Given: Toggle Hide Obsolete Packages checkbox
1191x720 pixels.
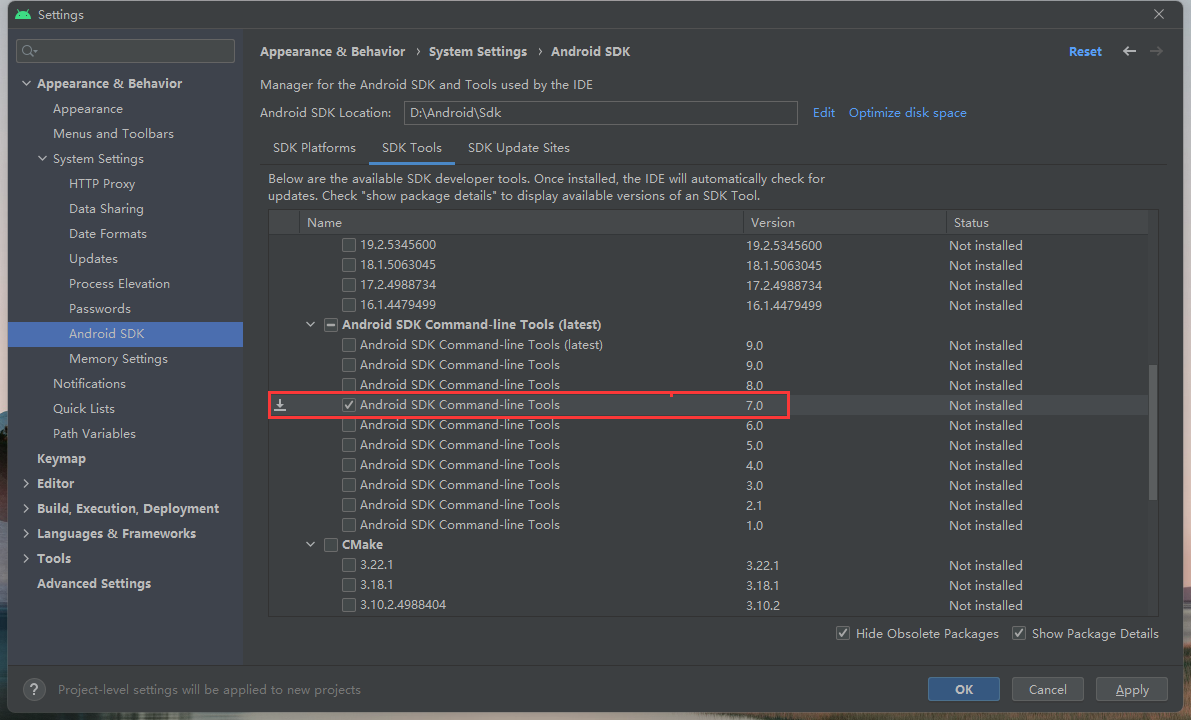Looking at the screenshot, I should 843,633.
